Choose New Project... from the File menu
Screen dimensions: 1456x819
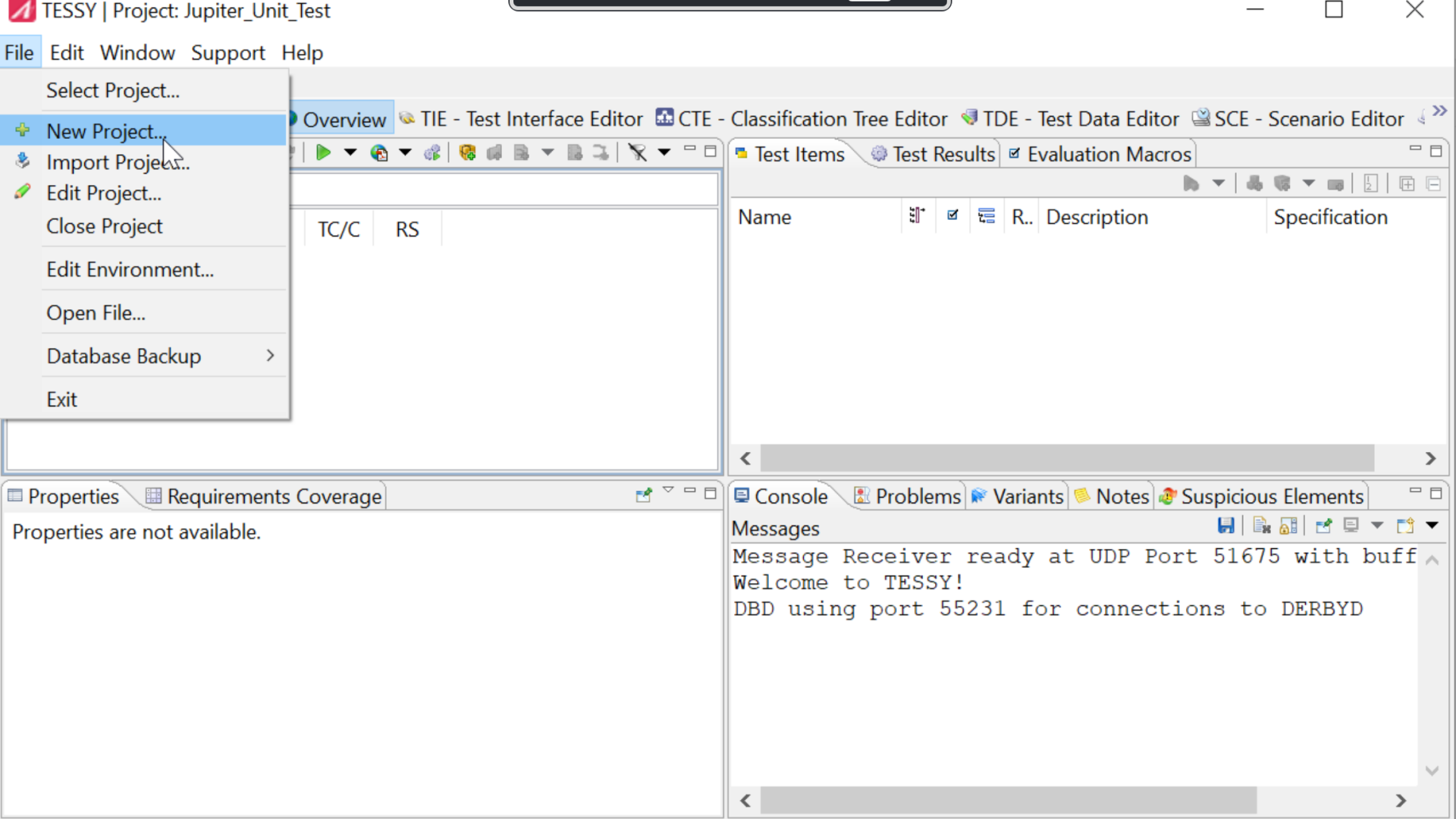[144, 131]
